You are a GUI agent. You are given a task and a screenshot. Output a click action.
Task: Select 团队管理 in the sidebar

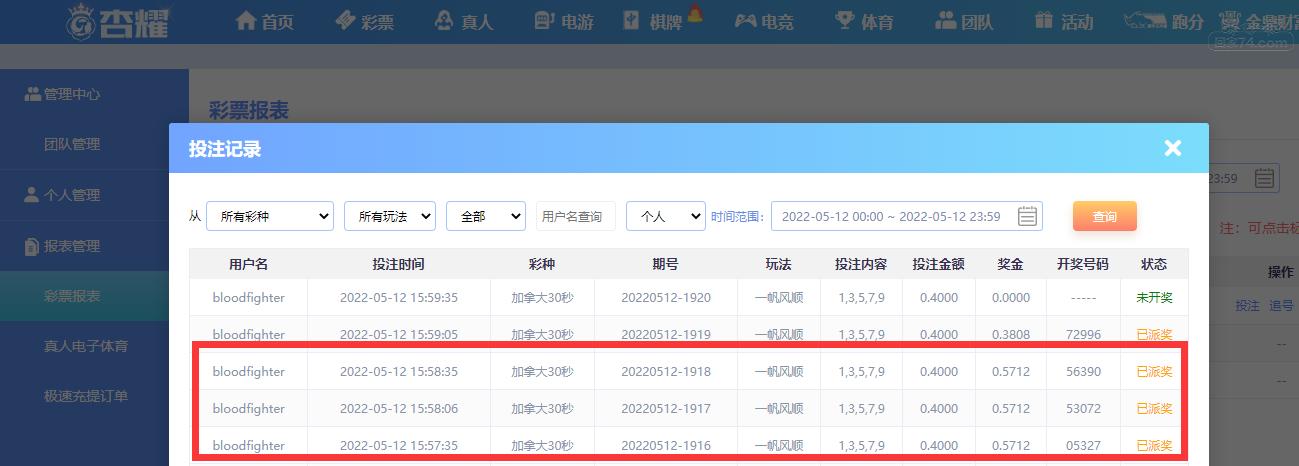pyautogui.click(x=72, y=144)
